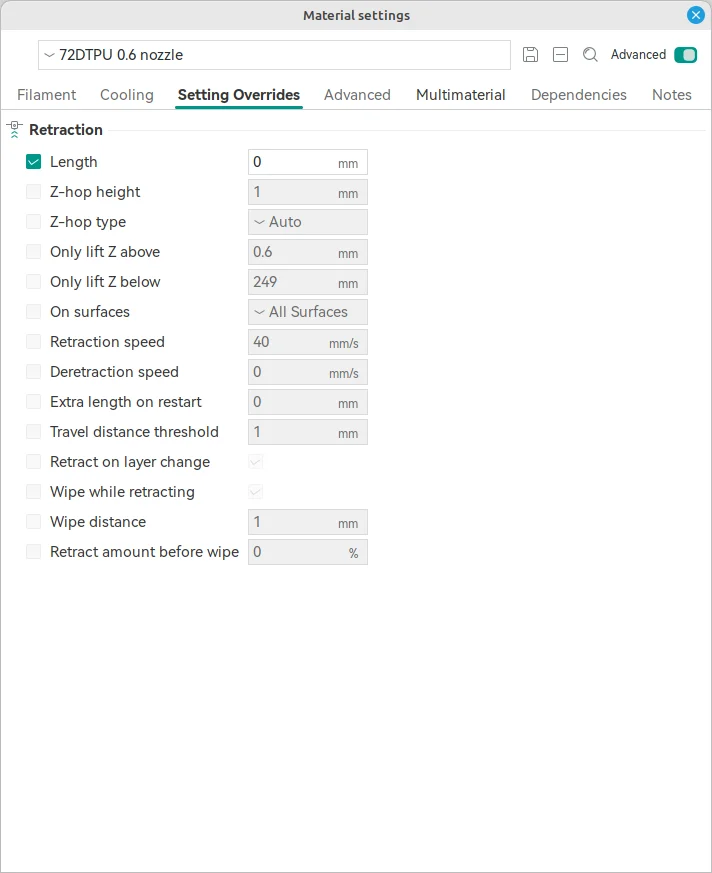This screenshot has height=873, width=712.
Task: Click the Deretraction speed value field
Action: point(308,372)
